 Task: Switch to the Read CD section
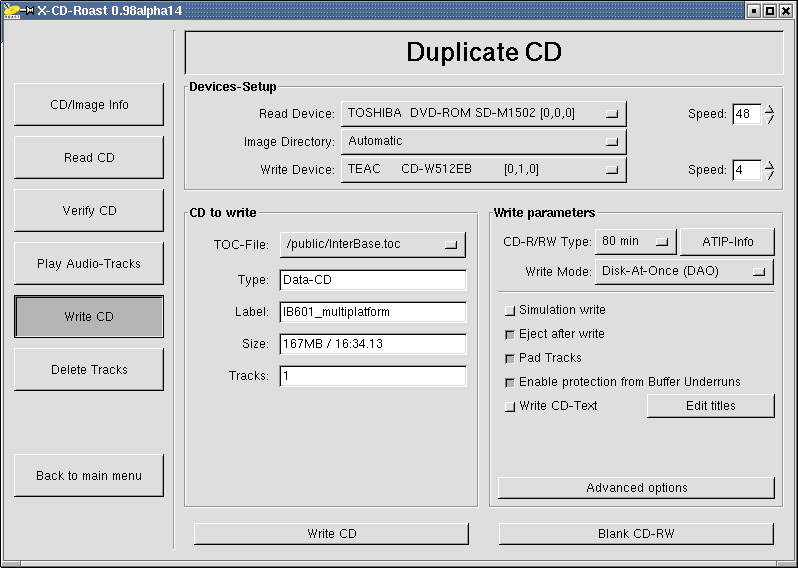[89, 157]
